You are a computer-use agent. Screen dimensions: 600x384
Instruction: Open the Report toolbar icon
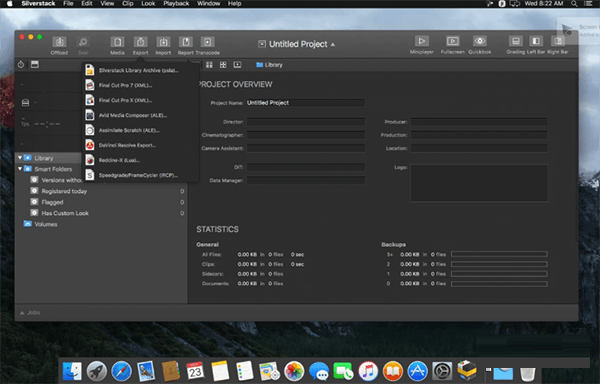coord(186,42)
